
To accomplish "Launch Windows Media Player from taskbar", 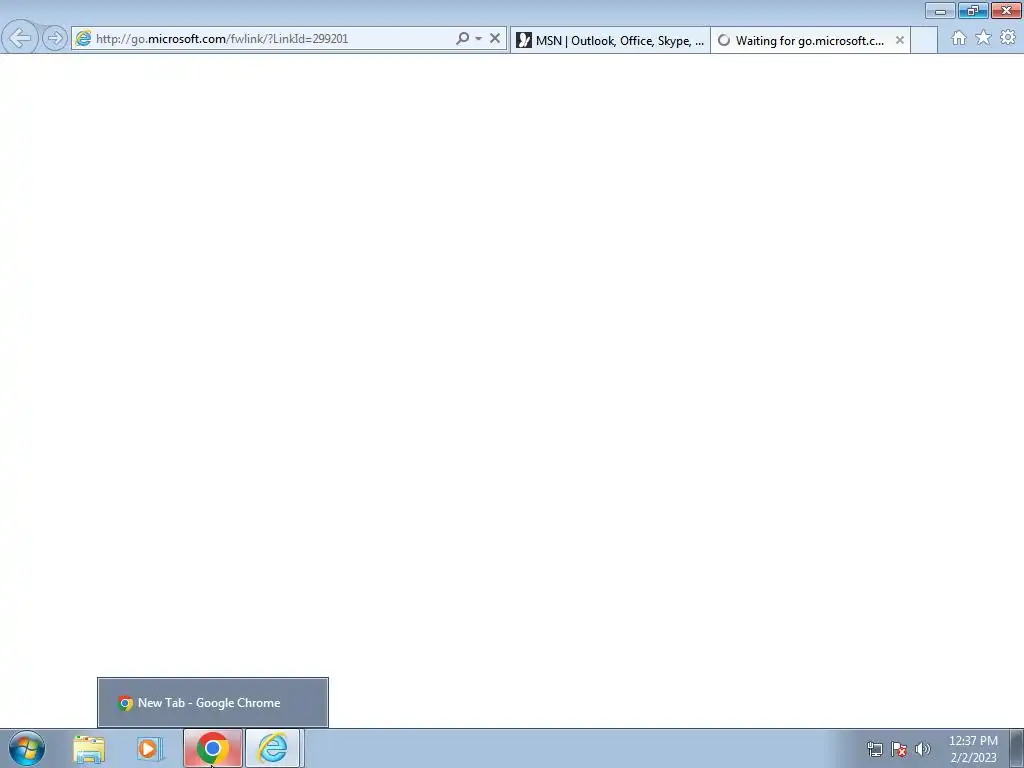I will click(150, 749).
